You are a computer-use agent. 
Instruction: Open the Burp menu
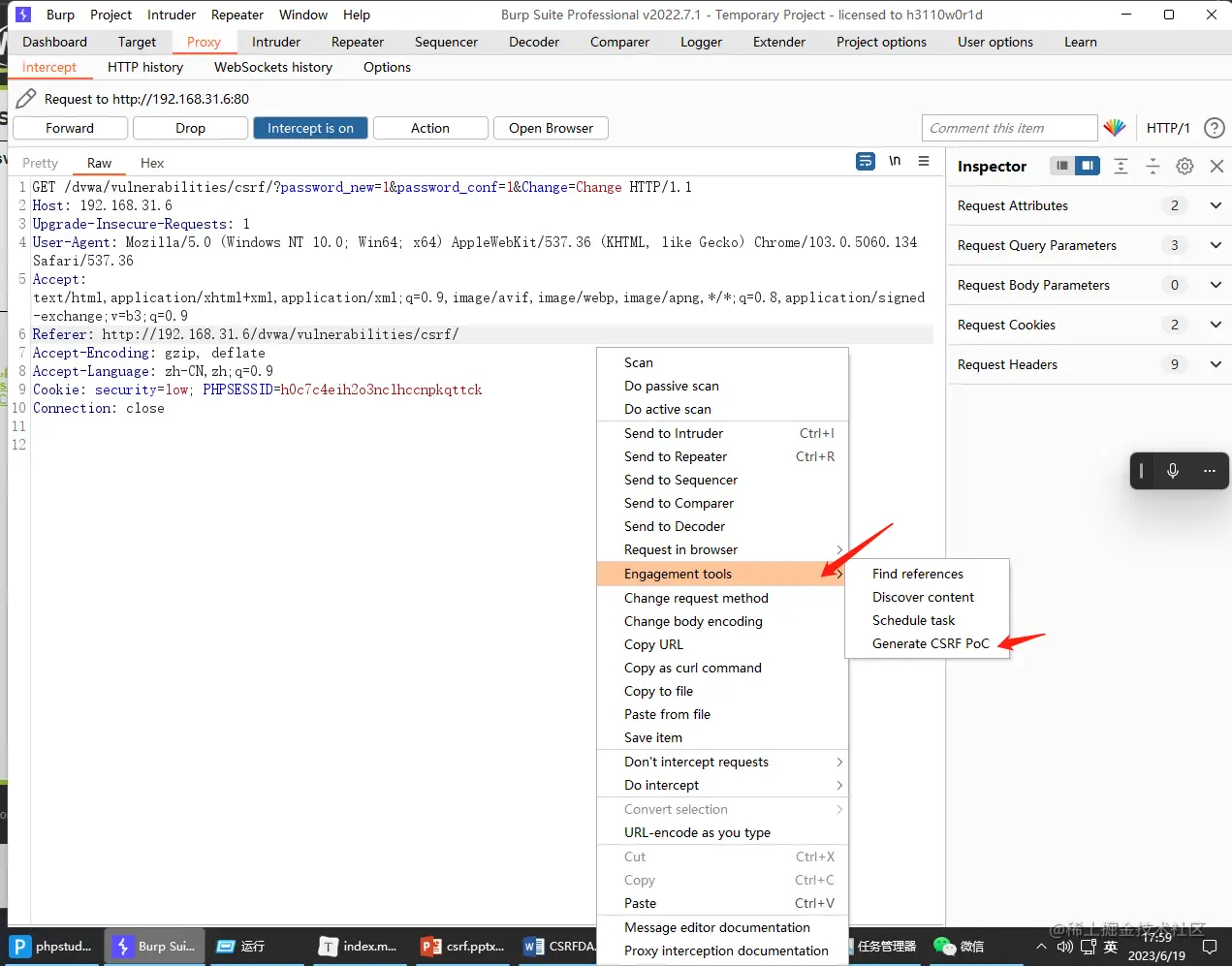[60, 15]
